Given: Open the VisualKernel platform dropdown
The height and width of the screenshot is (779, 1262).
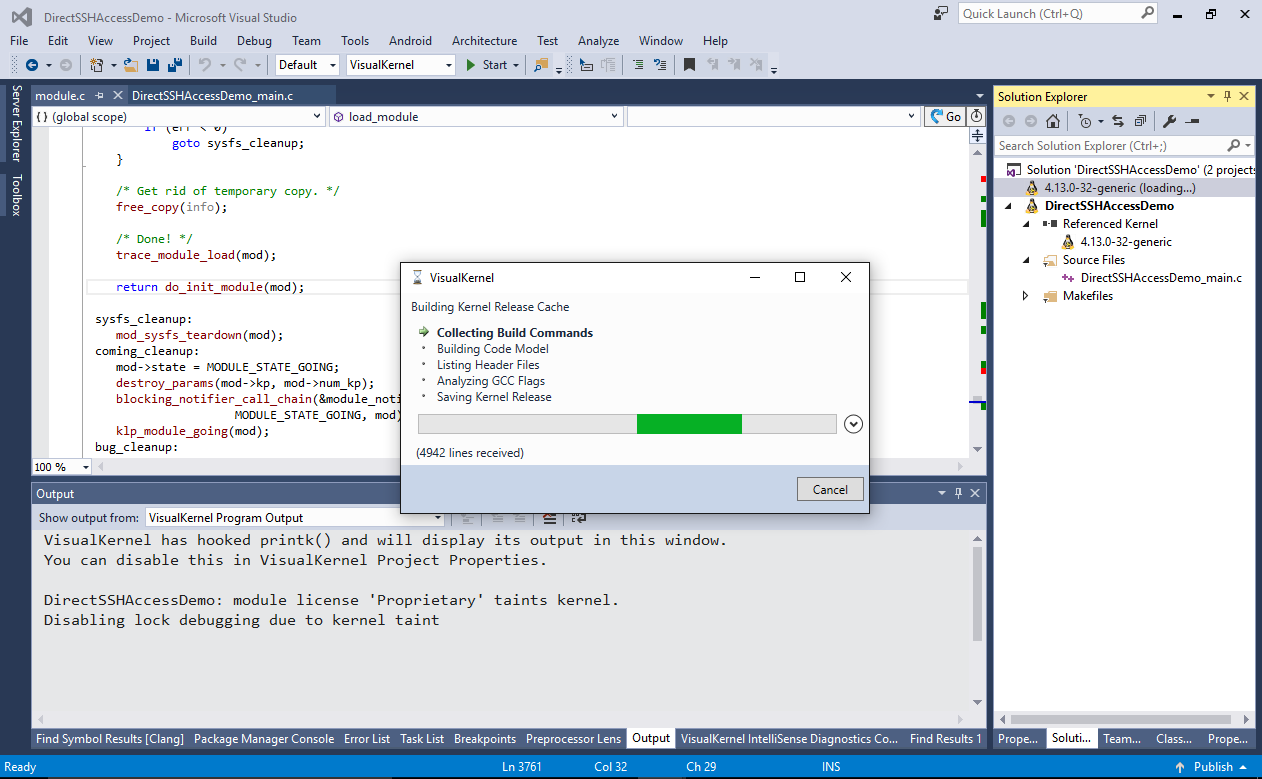Looking at the screenshot, I should pyautogui.click(x=446, y=65).
